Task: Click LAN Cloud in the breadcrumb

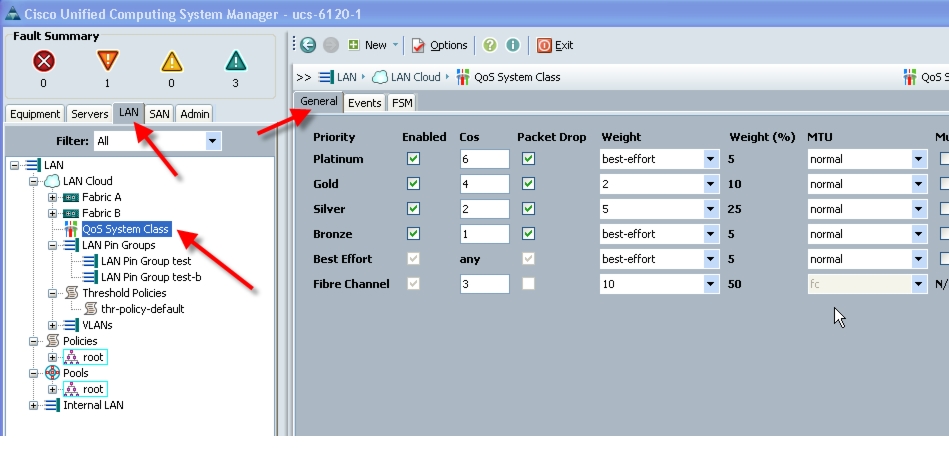Action: click(415, 77)
